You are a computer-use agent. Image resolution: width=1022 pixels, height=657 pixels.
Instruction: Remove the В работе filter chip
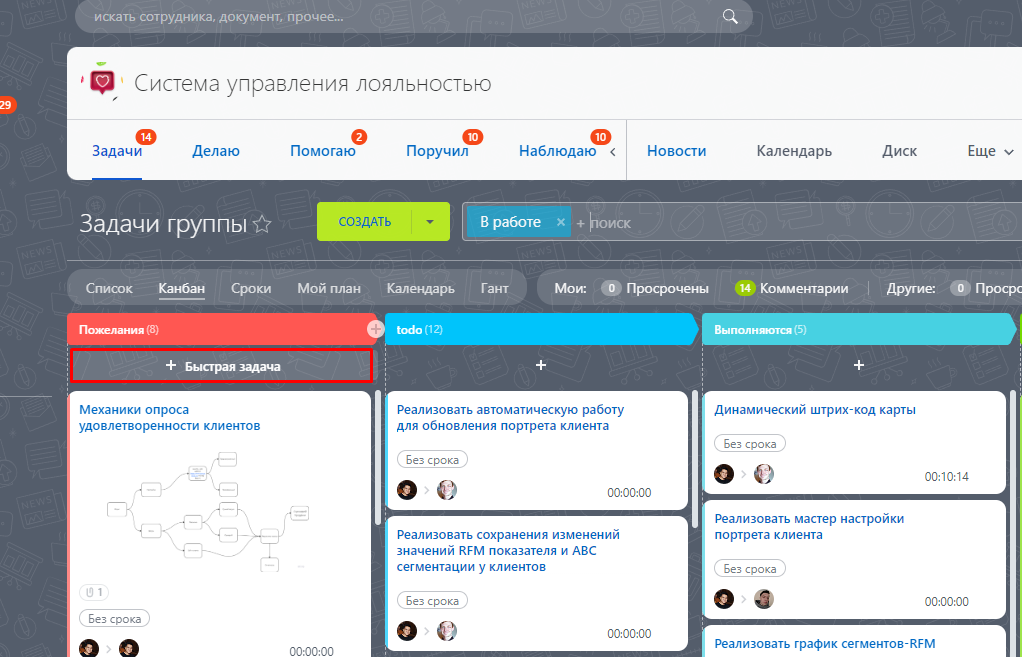click(561, 222)
